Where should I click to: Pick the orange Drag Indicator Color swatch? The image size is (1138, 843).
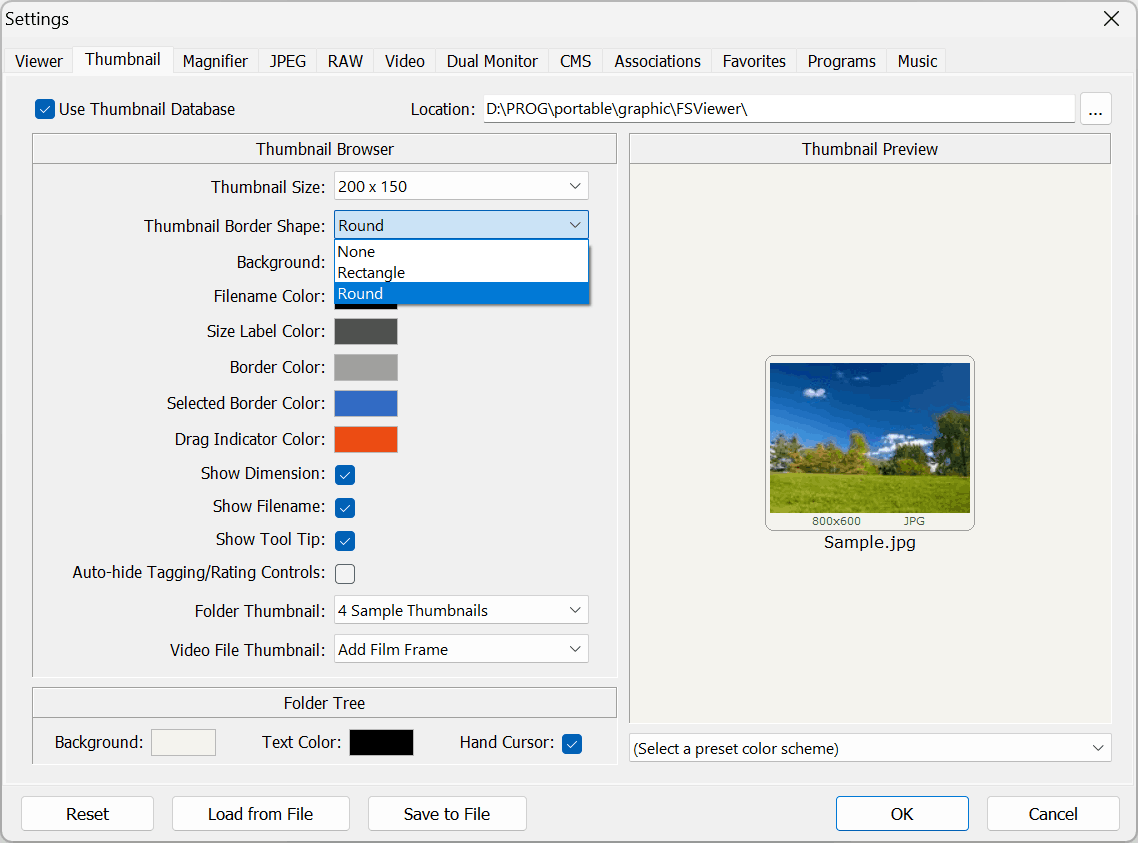coord(366,439)
